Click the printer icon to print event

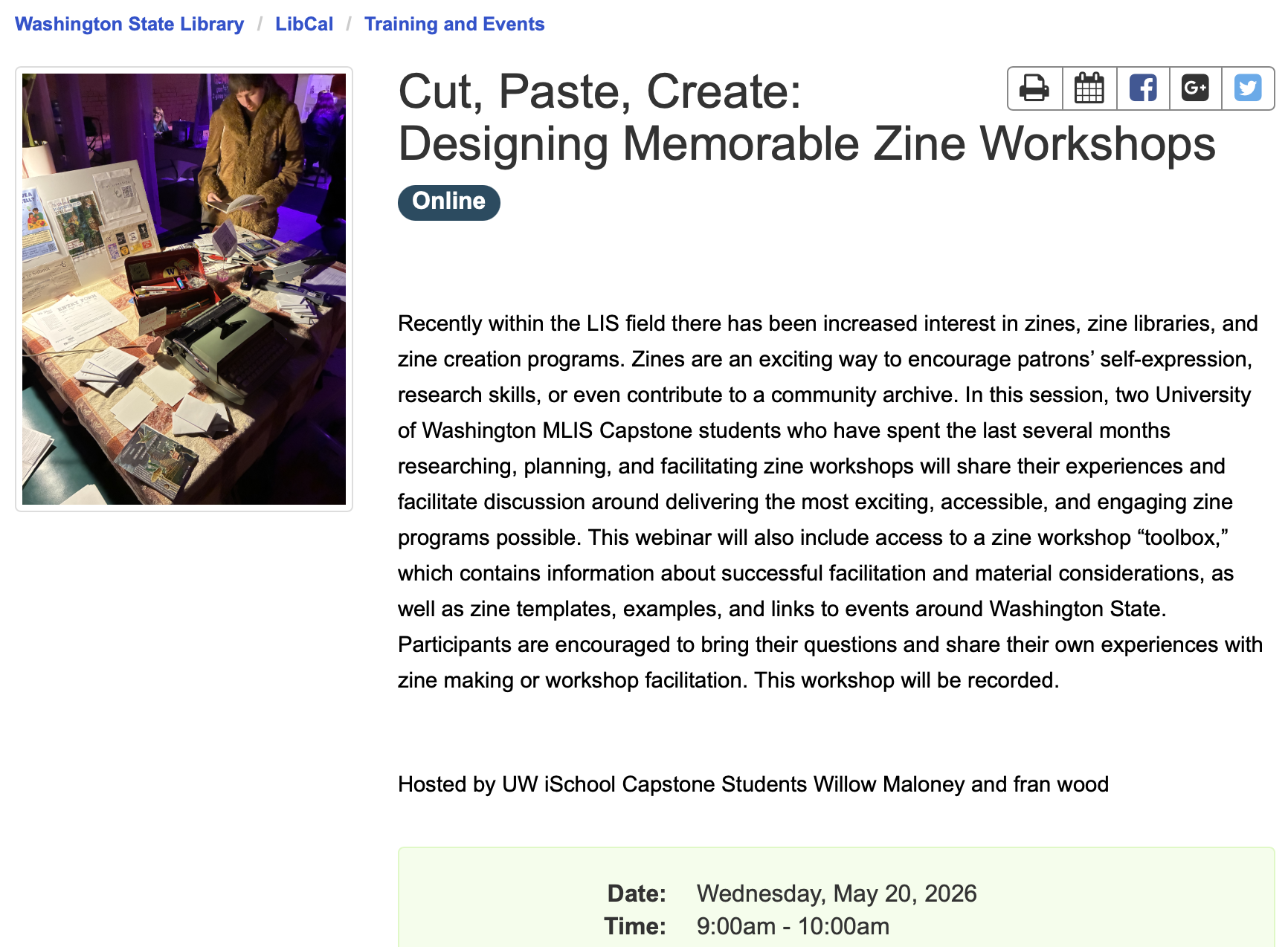tap(1034, 88)
